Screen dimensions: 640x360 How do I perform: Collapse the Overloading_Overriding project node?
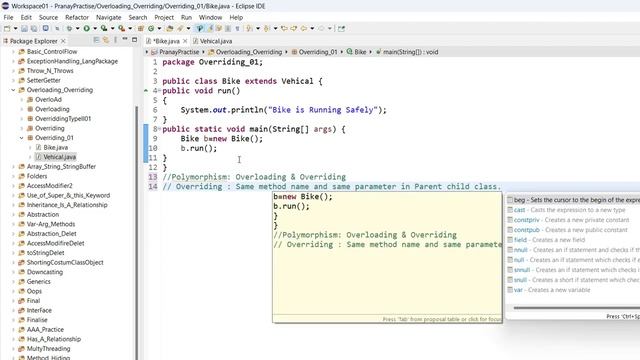pos(13,90)
